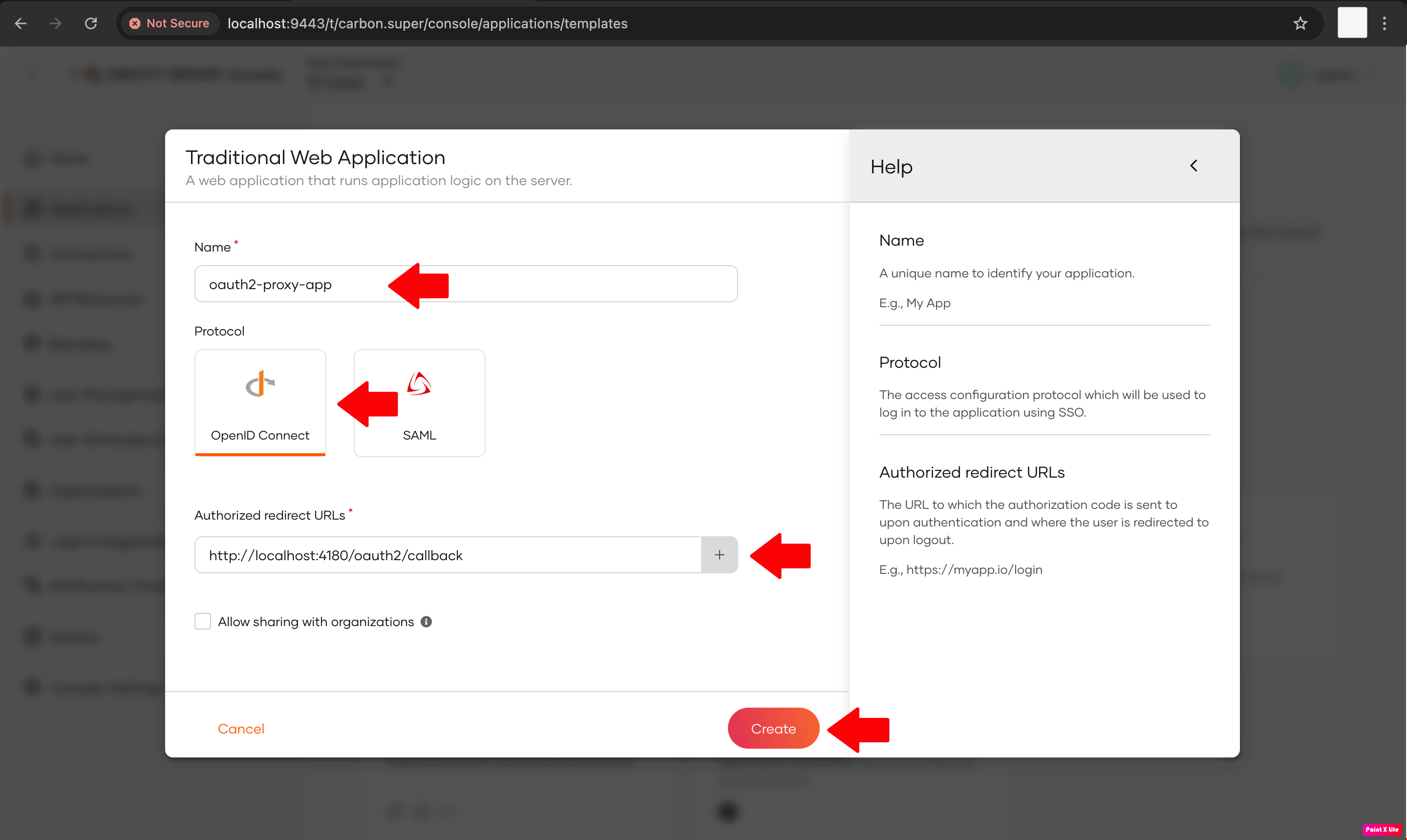This screenshot has height=840, width=1407.
Task: Go back to the previous browser page
Action: (21, 23)
